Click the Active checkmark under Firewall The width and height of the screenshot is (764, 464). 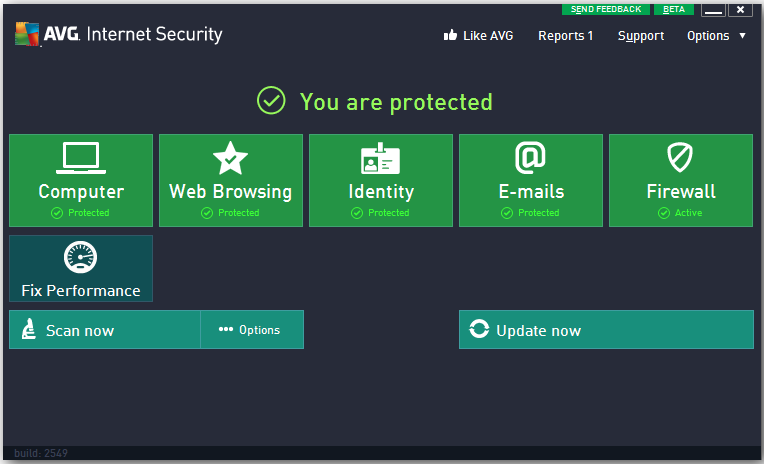[x=664, y=213]
